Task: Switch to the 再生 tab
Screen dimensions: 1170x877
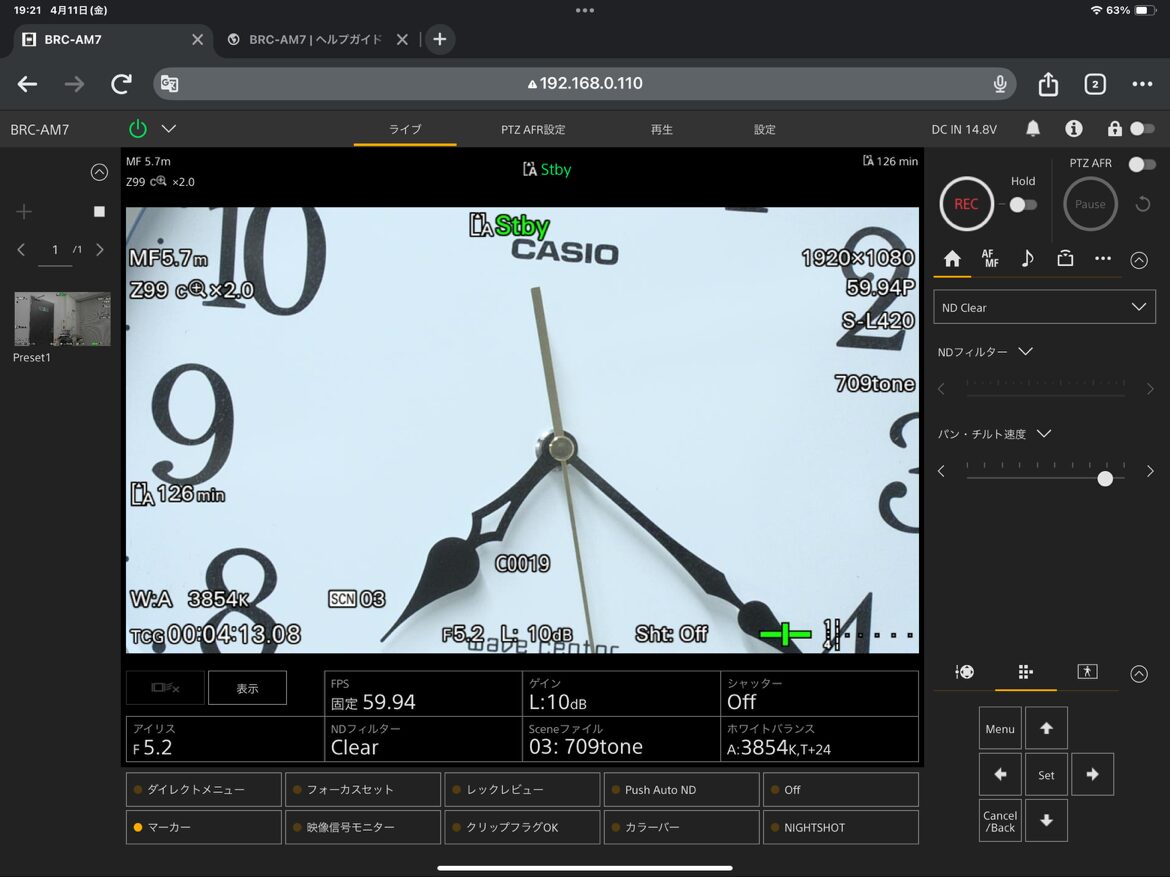Action: pos(661,129)
